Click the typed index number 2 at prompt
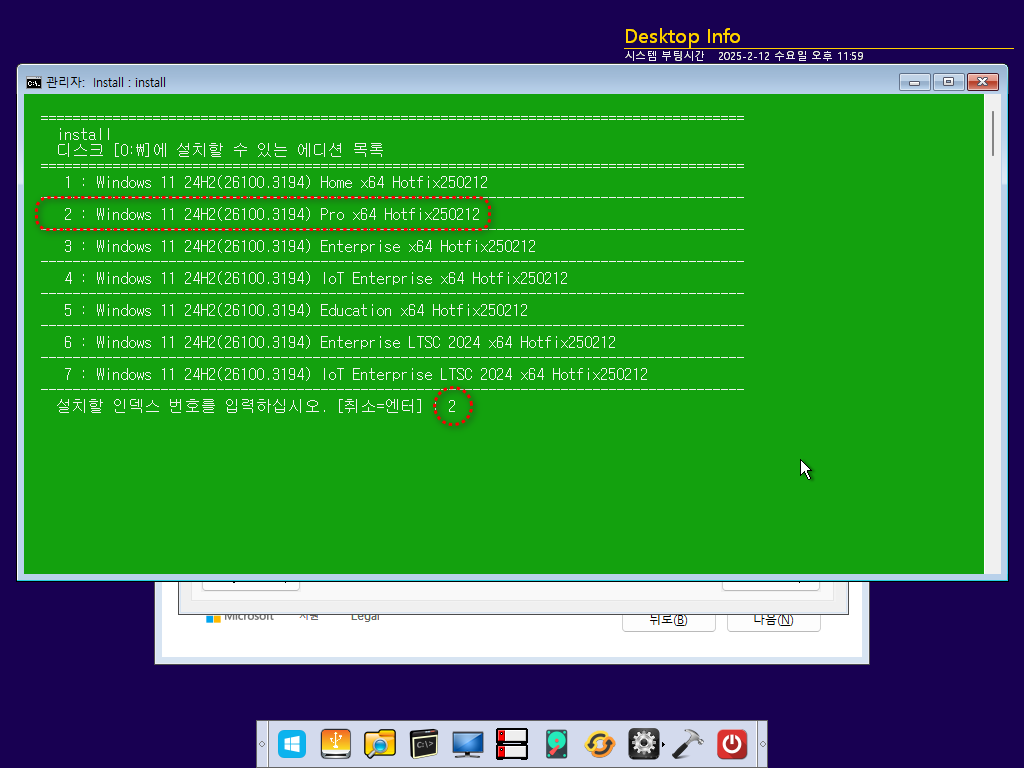This screenshot has width=1024, height=768. (x=452, y=406)
